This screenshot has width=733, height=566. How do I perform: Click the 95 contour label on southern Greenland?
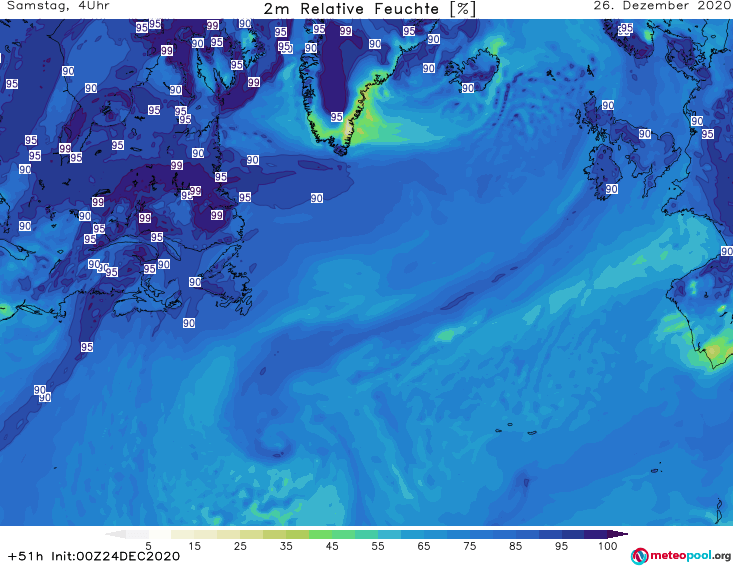pyautogui.click(x=337, y=117)
